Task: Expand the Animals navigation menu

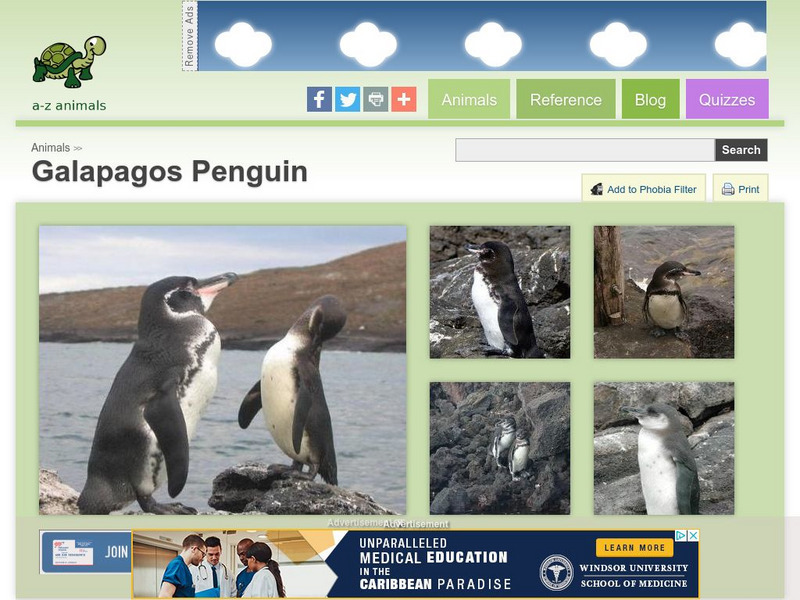Action: (x=469, y=99)
